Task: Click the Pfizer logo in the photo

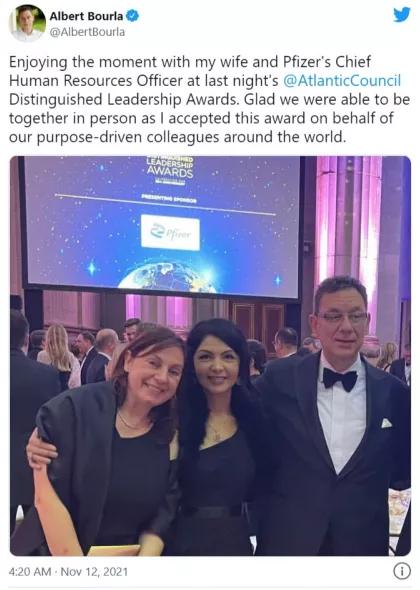Action: pos(170,233)
